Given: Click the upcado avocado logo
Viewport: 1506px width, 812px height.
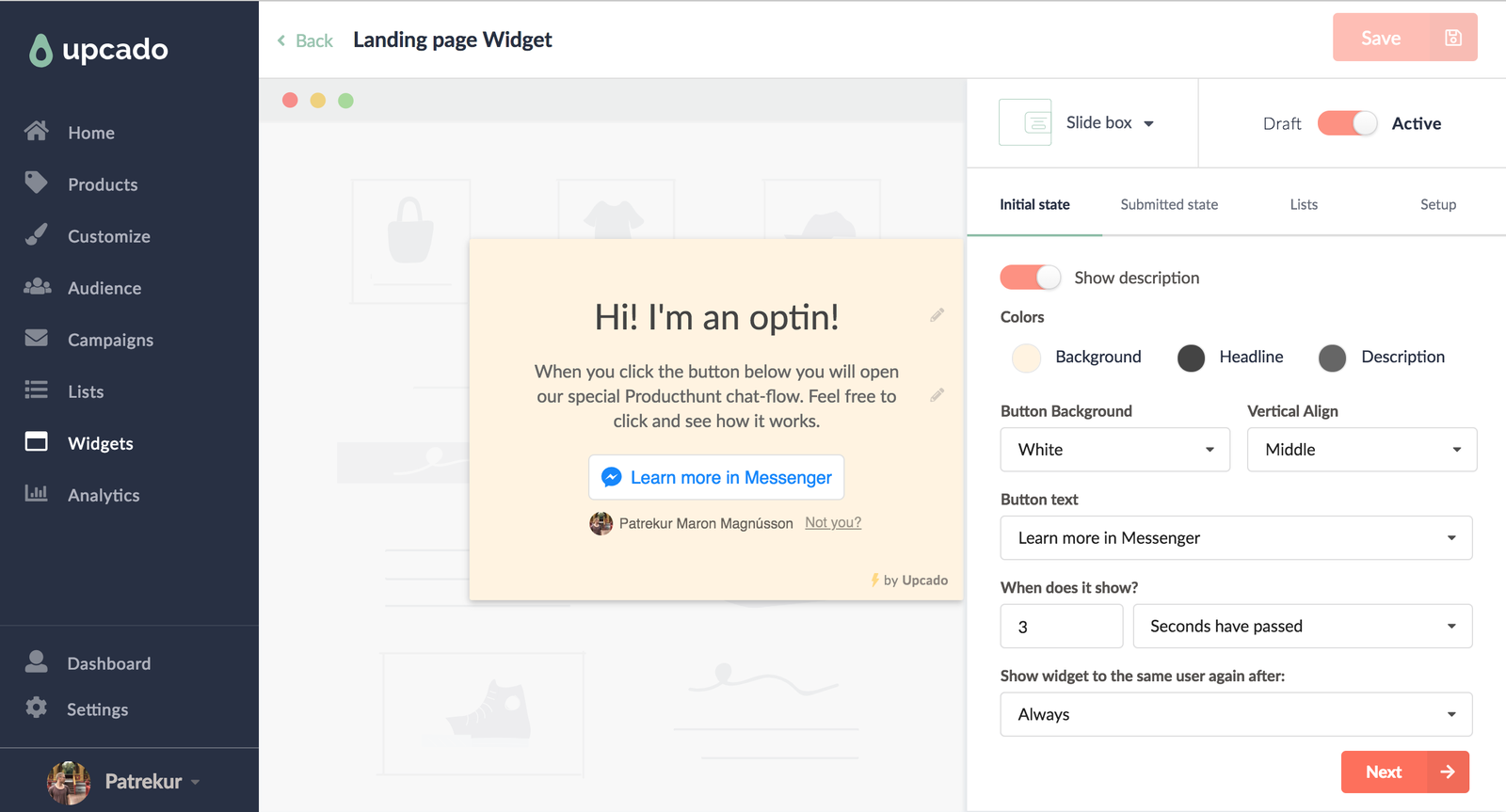Looking at the screenshot, I should [x=40, y=51].
